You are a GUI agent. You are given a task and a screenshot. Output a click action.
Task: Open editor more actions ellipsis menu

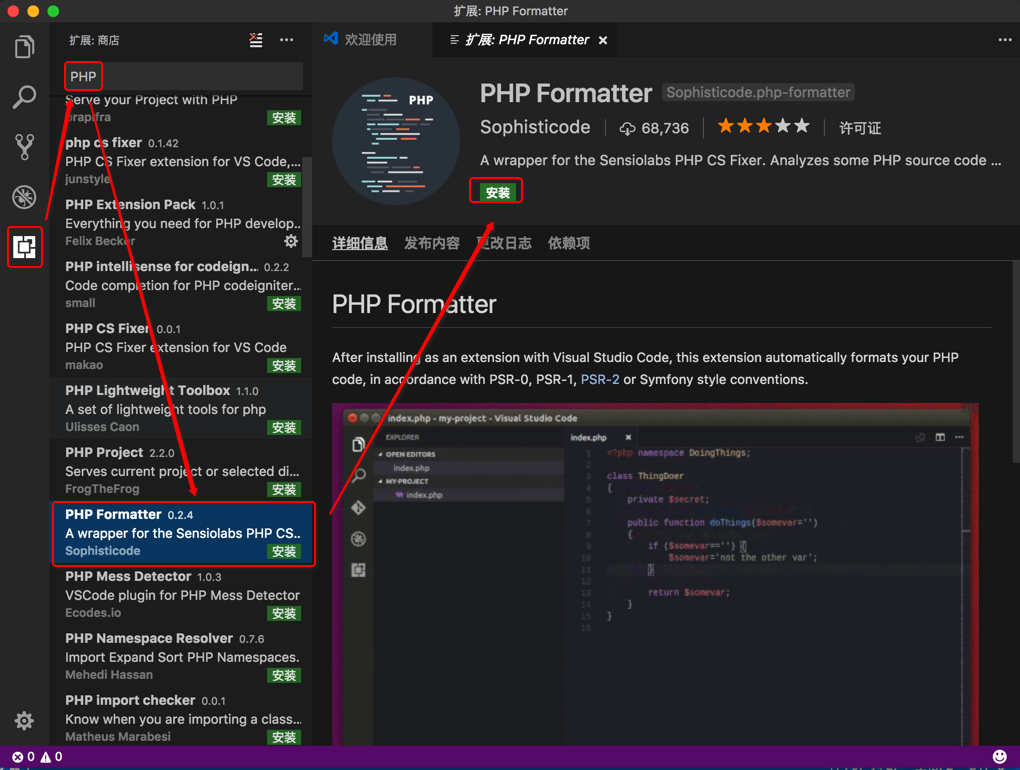1004,40
